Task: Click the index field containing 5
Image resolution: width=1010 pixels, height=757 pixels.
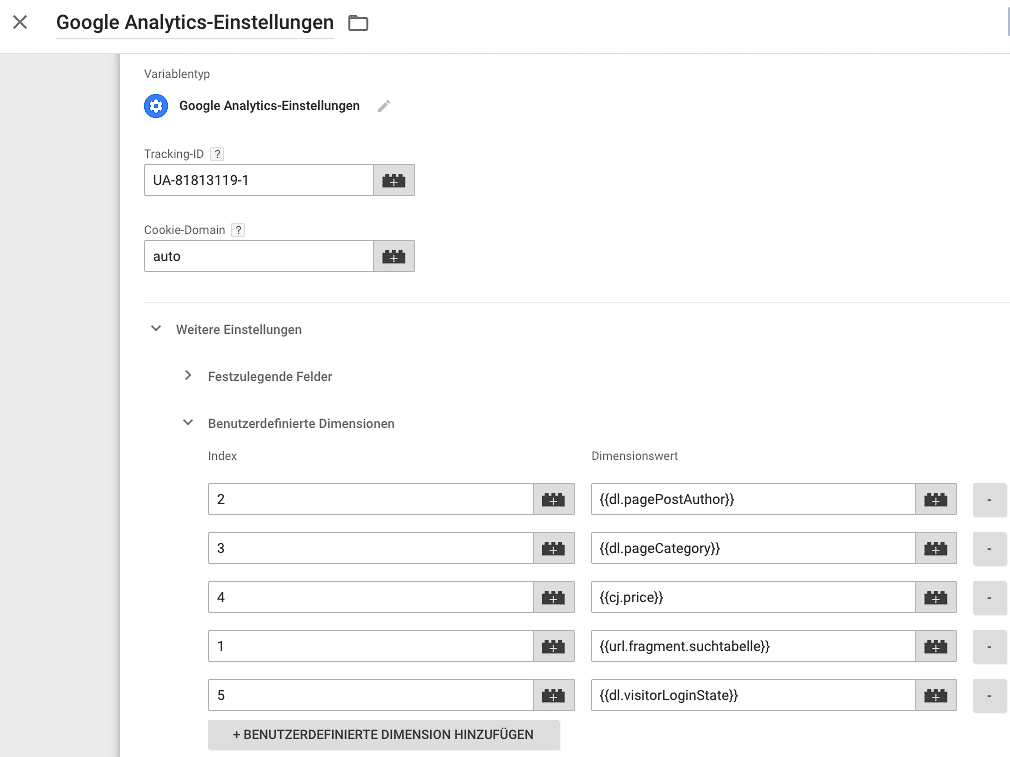Action: pos(371,695)
